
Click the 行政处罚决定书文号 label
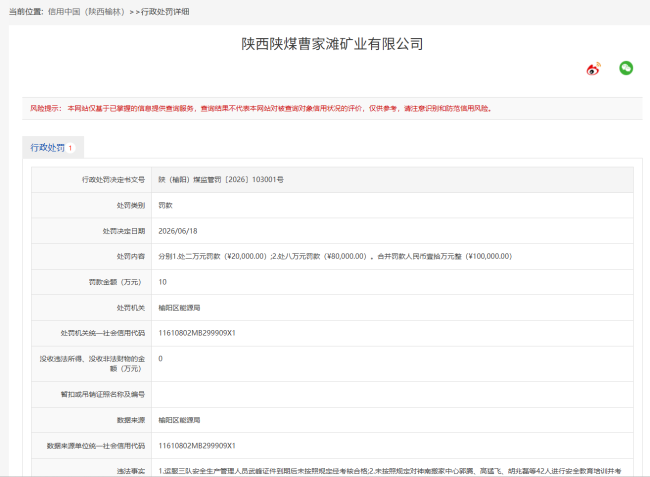[x=113, y=179]
